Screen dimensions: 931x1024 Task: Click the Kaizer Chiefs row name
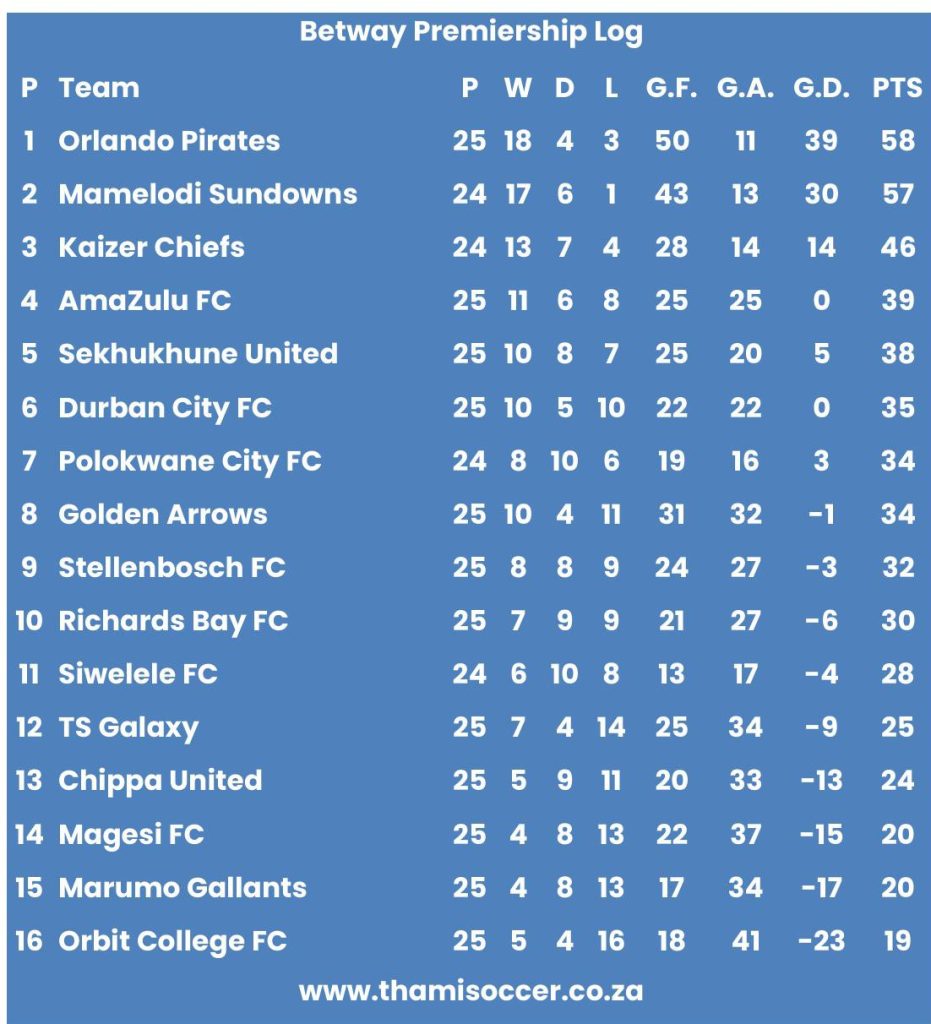pos(151,247)
